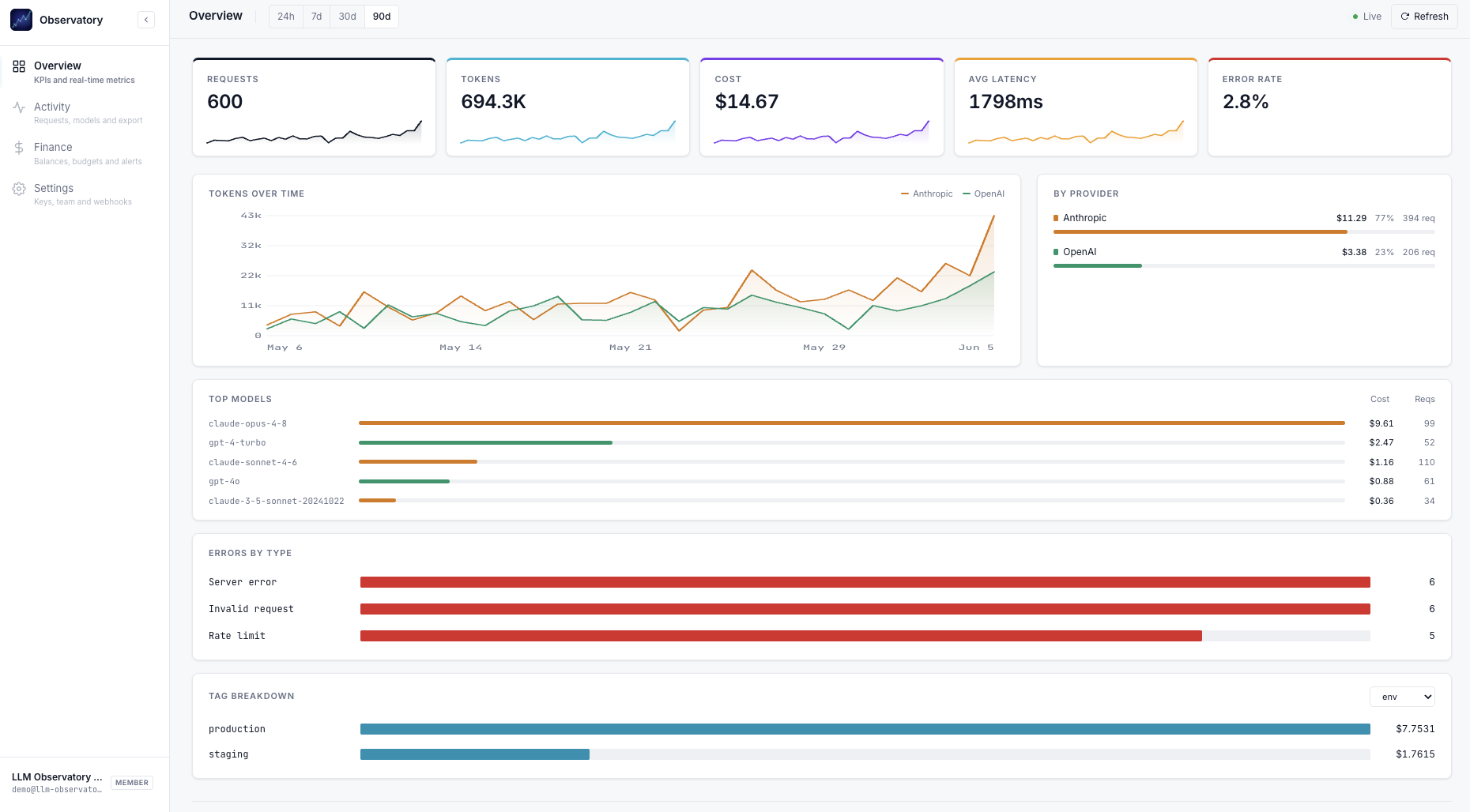Click the production cost $7.7531

(1415, 729)
